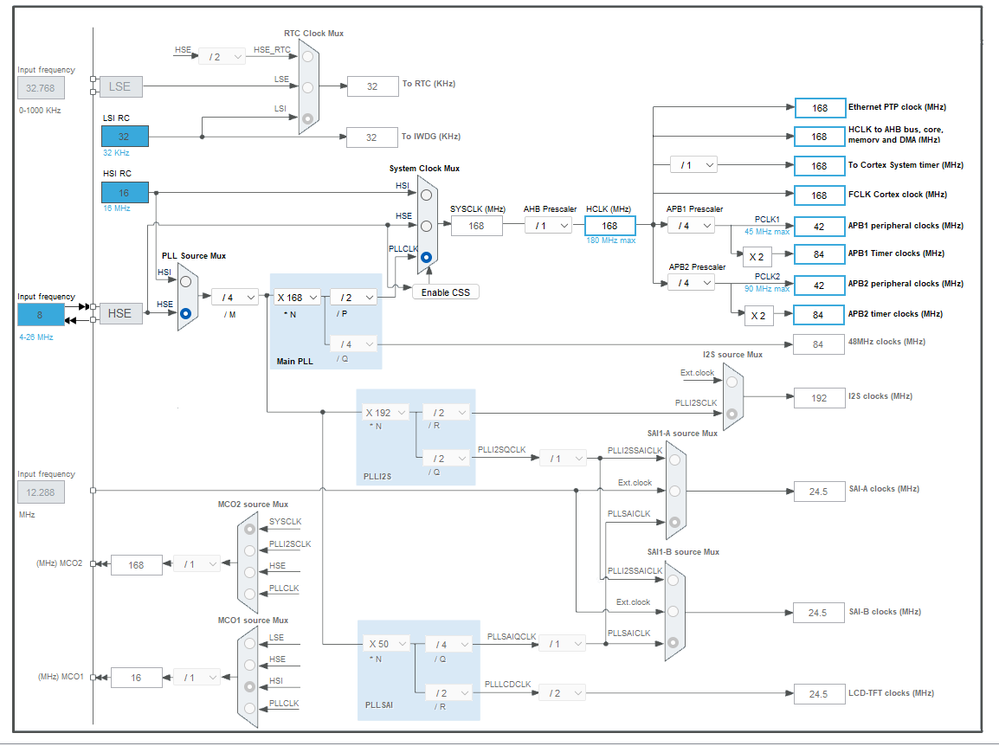Viewport: 999px width, 745px height.
Task: Open the PLLSAI /Q divider dropdown
Action: (449, 645)
